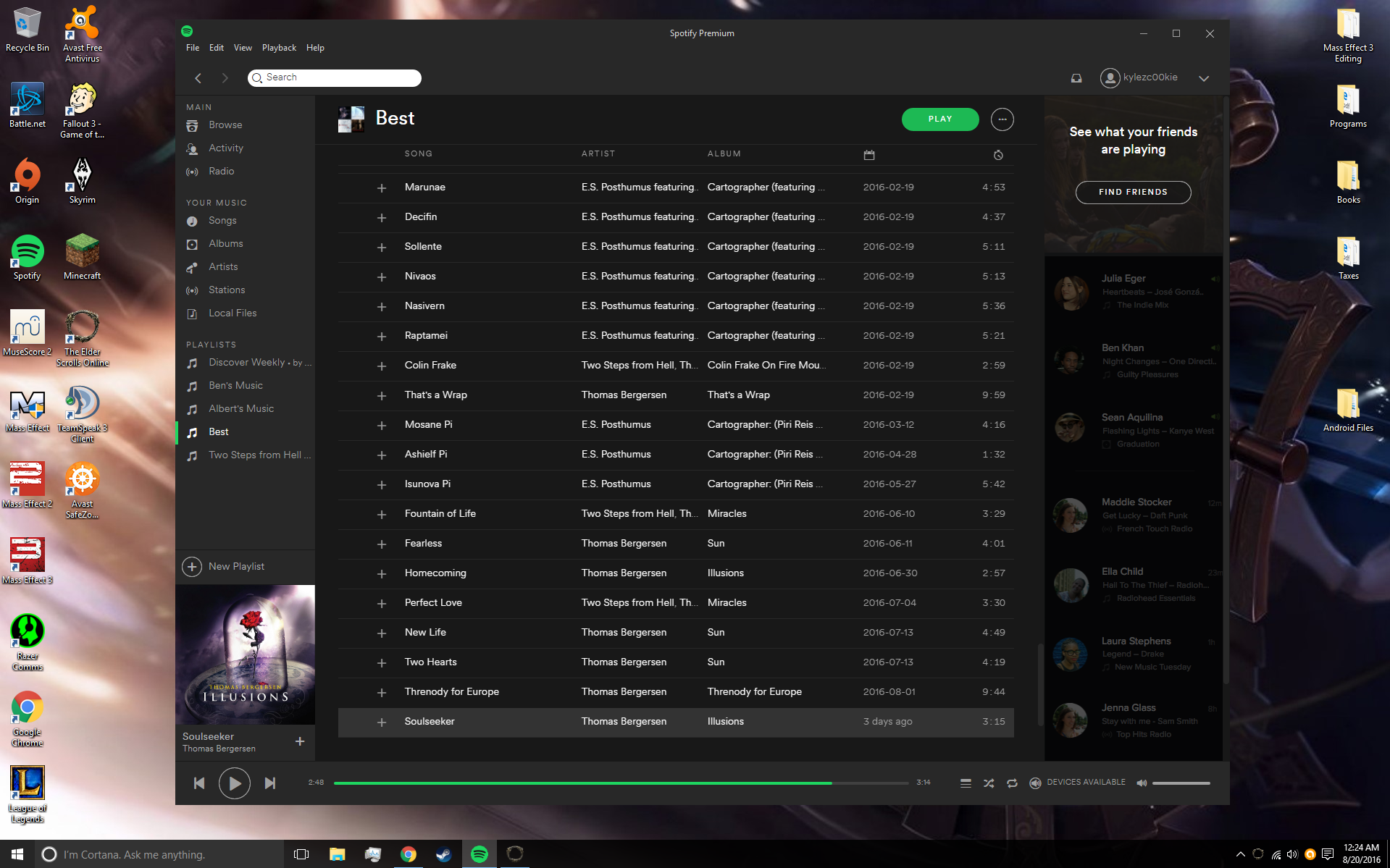Image resolution: width=1390 pixels, height=868 pixels.
Task: Open Devices Available menu
Action: (x=1078, y=783)
